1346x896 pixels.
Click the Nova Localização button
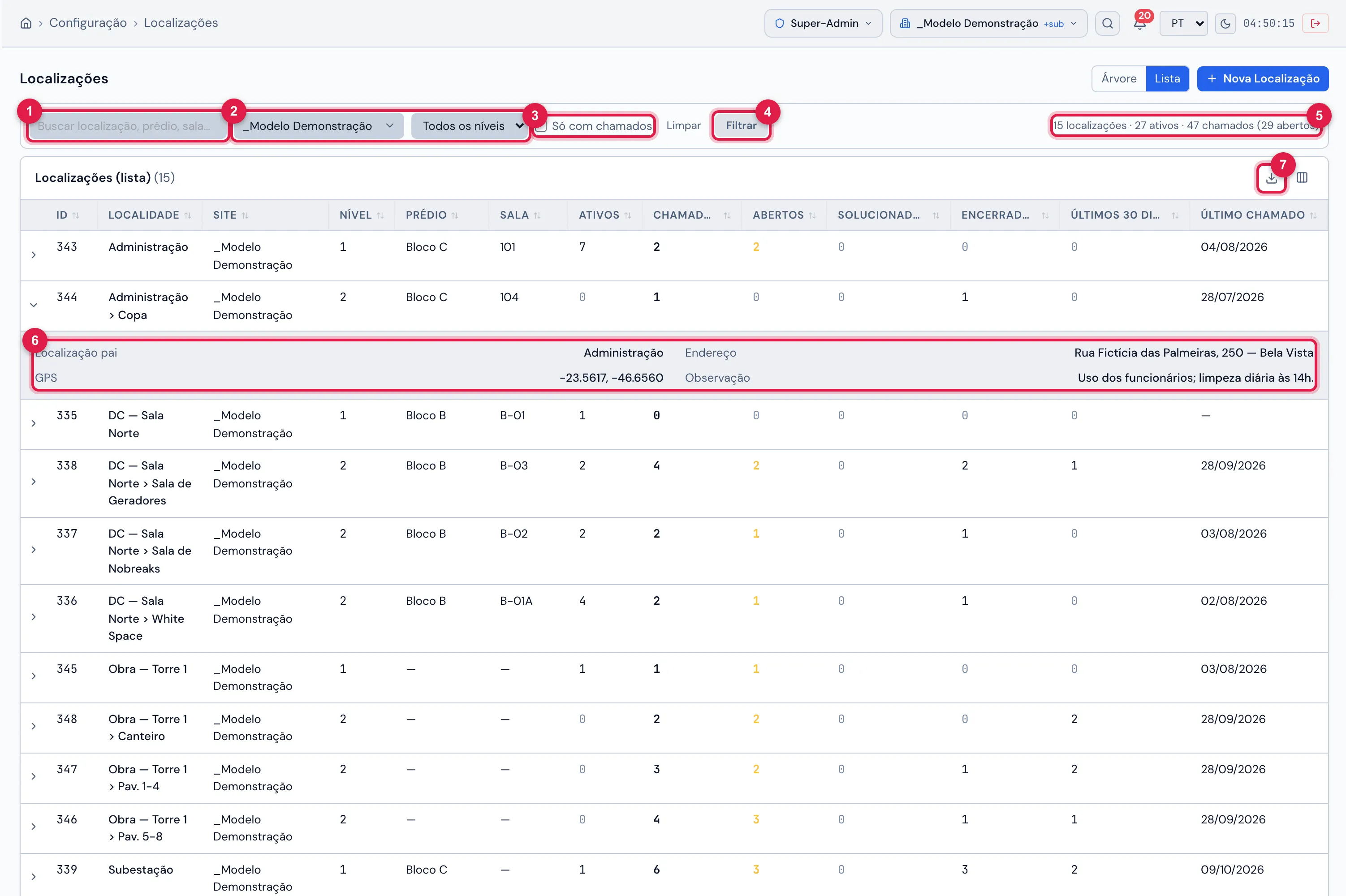pos(1263,79)
